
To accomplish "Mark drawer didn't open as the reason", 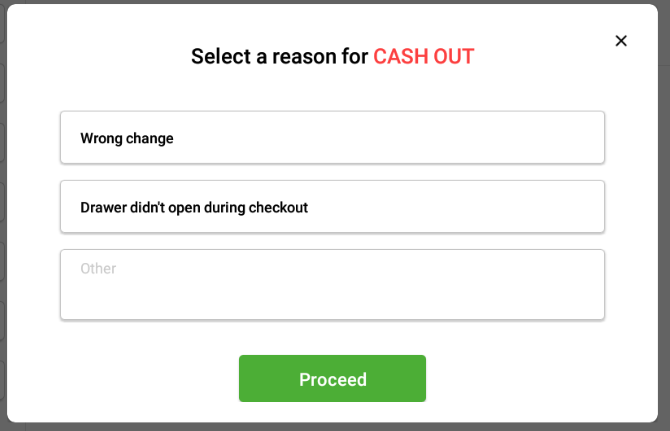I will tap(332, 207).
